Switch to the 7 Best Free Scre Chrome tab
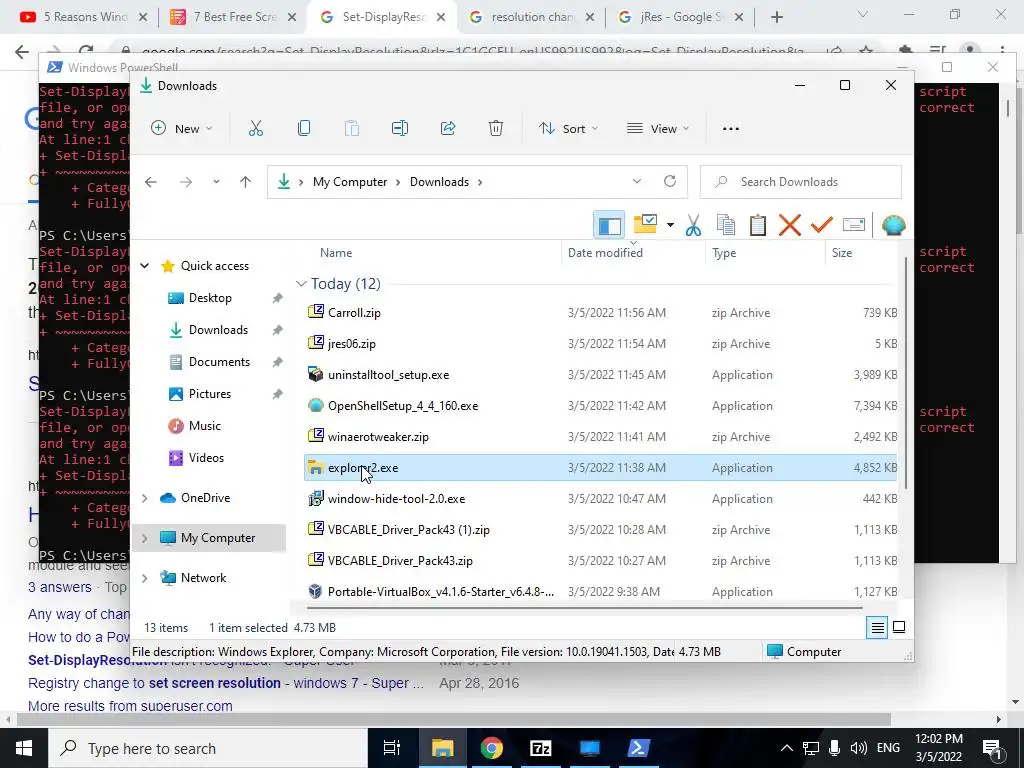Image resolution: width=1024 pixels, height=768 pixels. coord(234,17)
